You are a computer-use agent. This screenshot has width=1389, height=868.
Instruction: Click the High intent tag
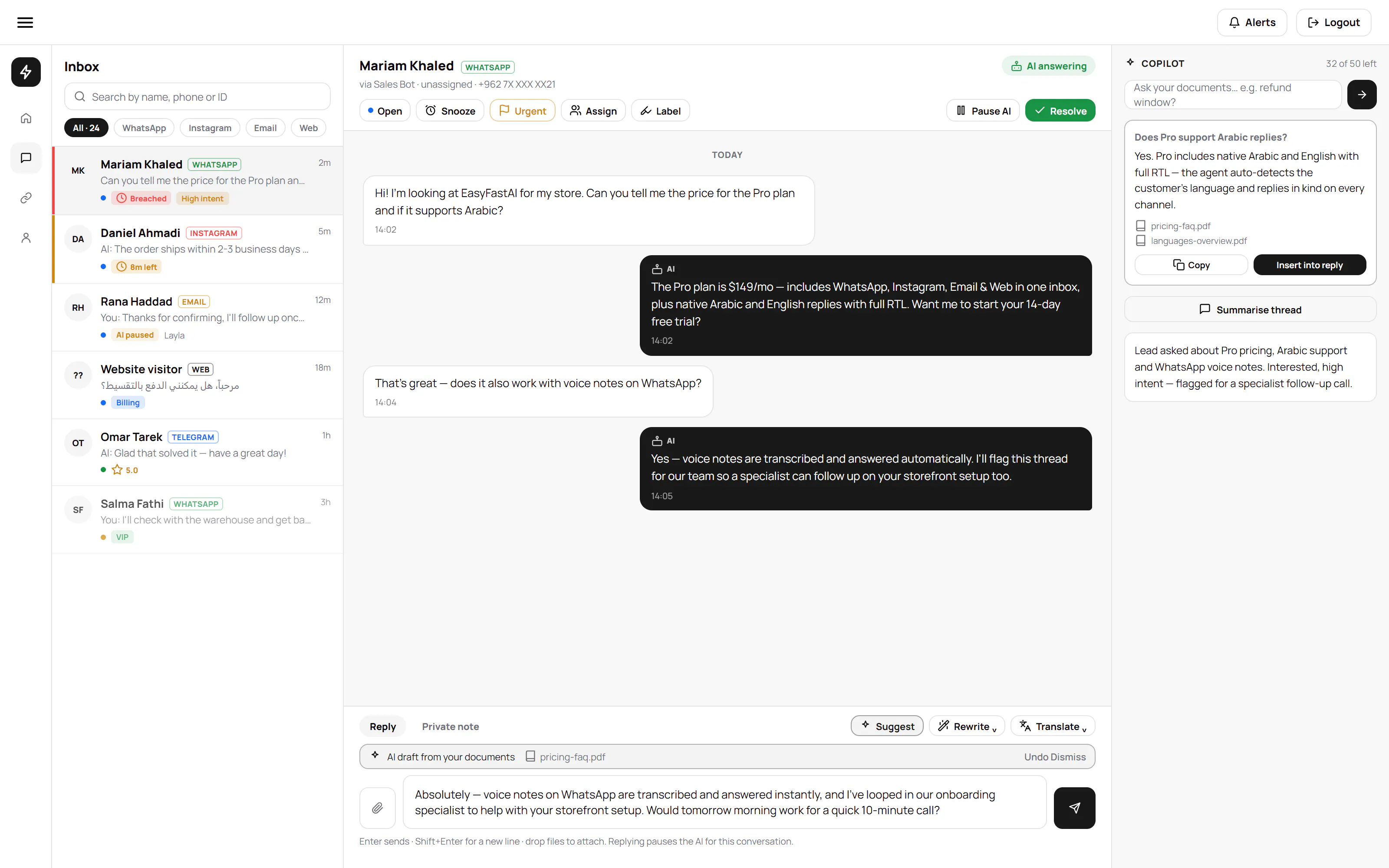202,199
